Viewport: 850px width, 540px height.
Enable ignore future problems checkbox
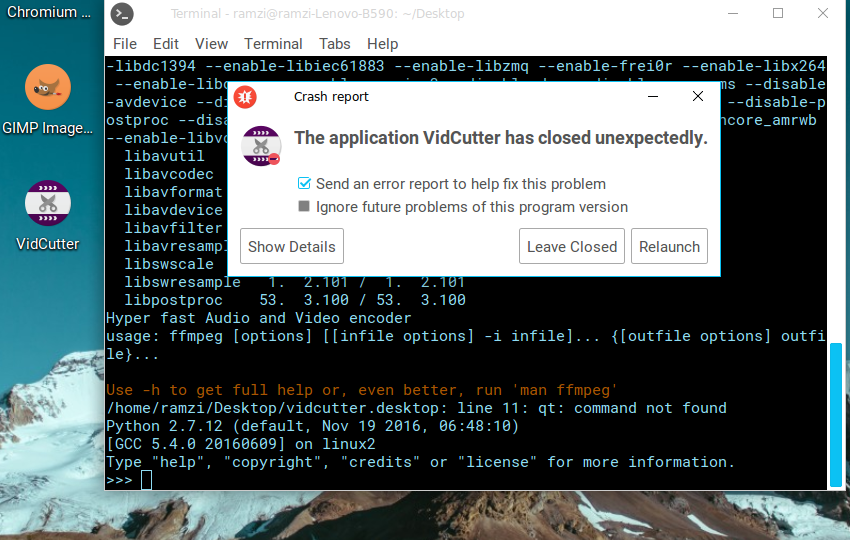tap(305, 207)
